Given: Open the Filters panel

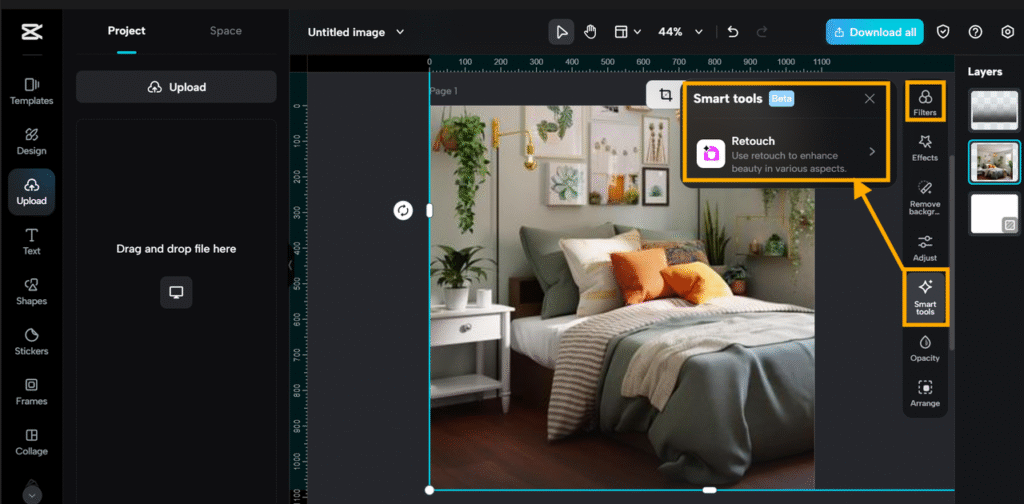Looking at the screenshot, I should click(925, 102).
